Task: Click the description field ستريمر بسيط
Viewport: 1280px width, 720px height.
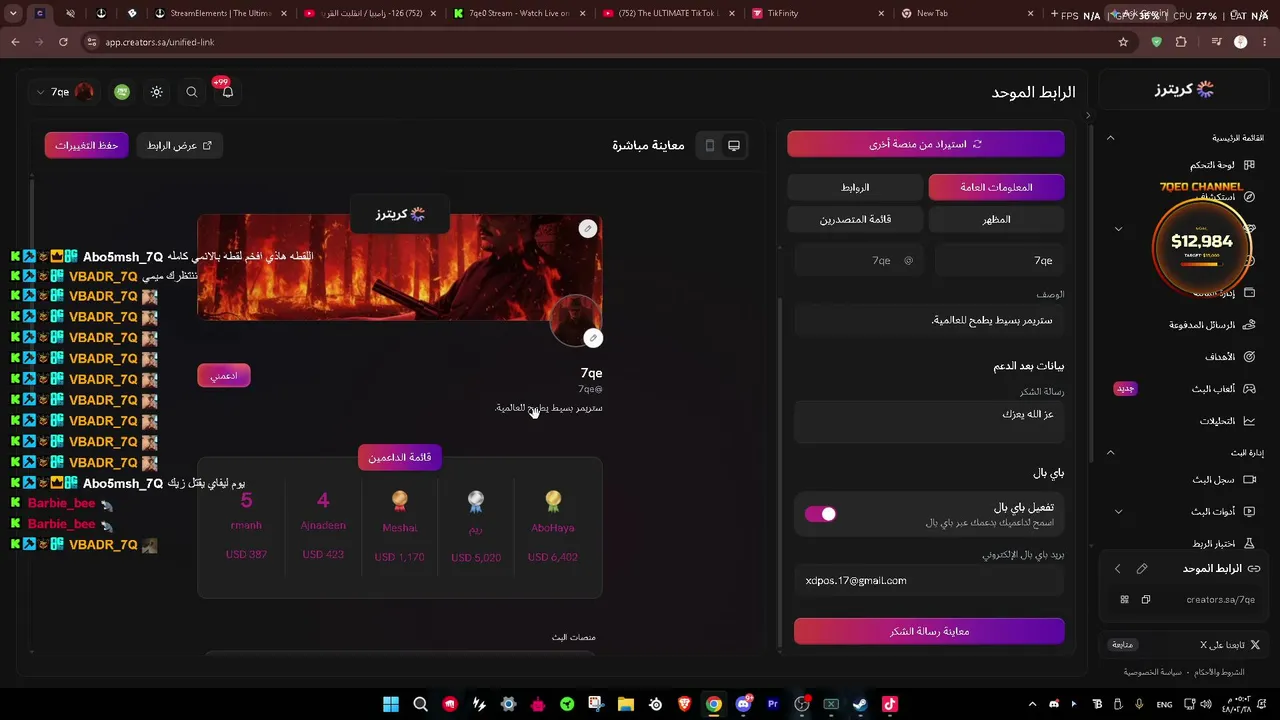Action: click(x=930, y=321)
